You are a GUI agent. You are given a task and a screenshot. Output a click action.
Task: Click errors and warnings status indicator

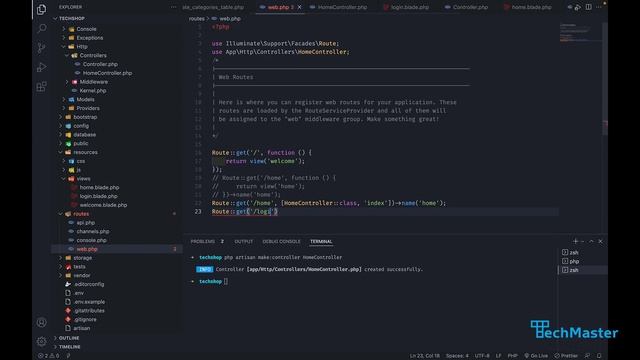click(49, 356)
